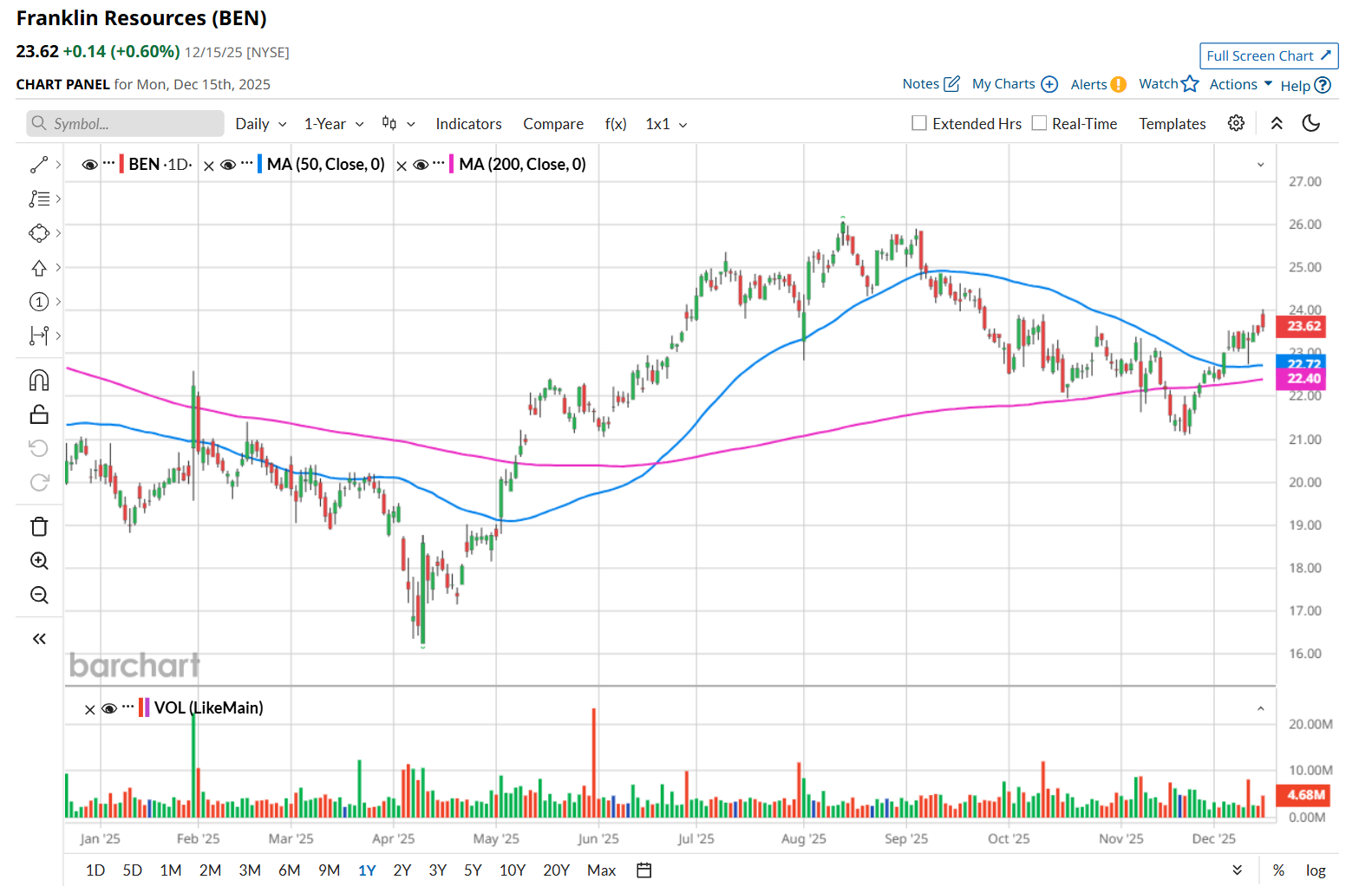Zoom out on the chart

point(39,596)
